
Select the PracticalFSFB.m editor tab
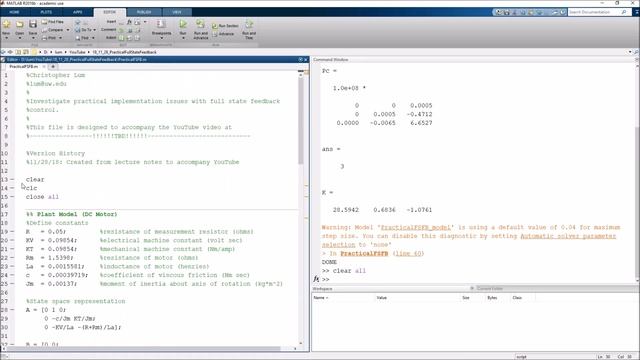pyautogui.click(x=24, y=66)
